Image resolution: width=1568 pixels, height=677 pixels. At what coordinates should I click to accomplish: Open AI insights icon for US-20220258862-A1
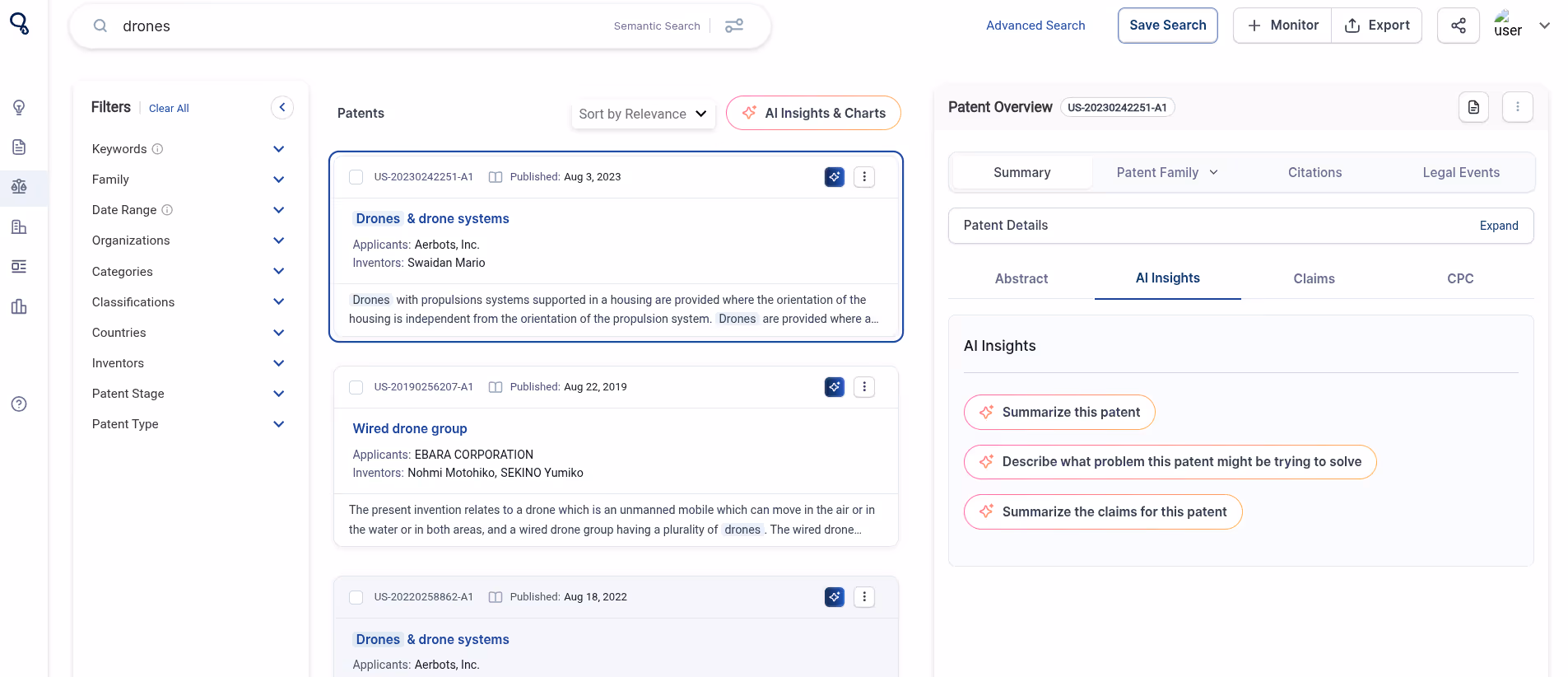coord(835,597)
